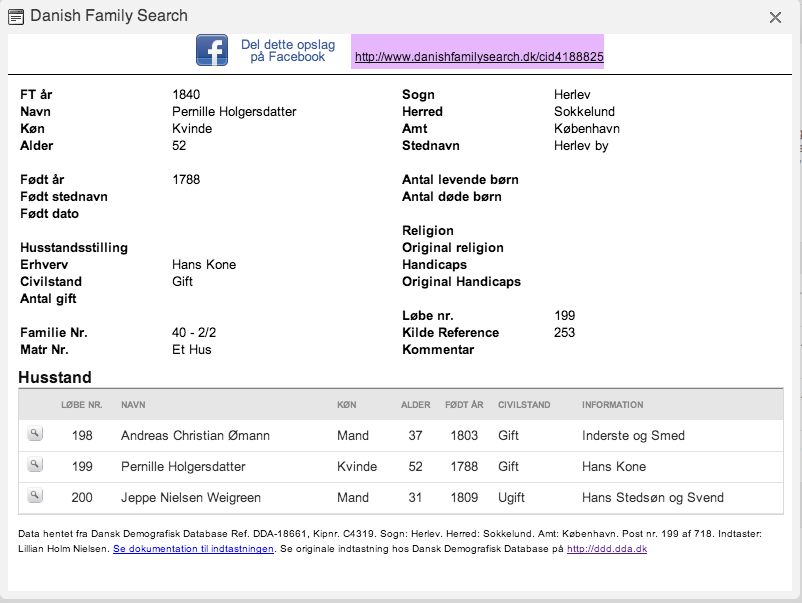The height and width of the screenshot is (603, 802).
Task: Click the Facebook logo icon
Action: click(x=212, y=50)
